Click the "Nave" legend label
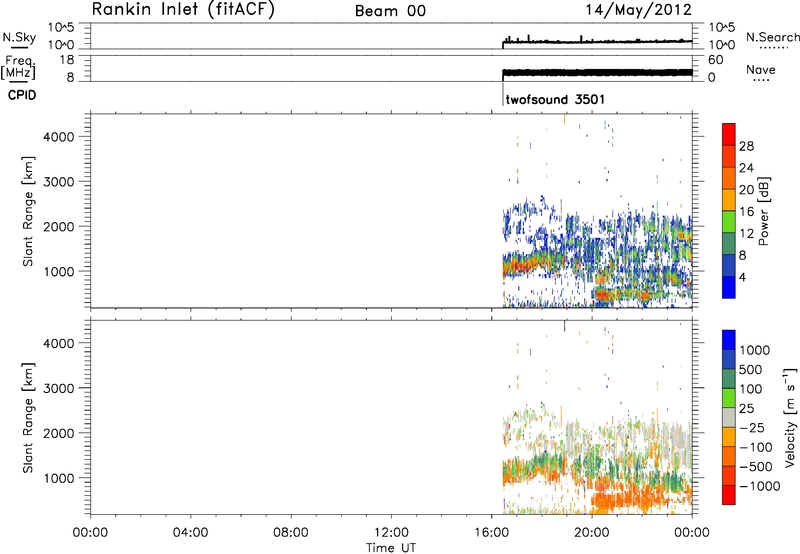 click(761, 69)
